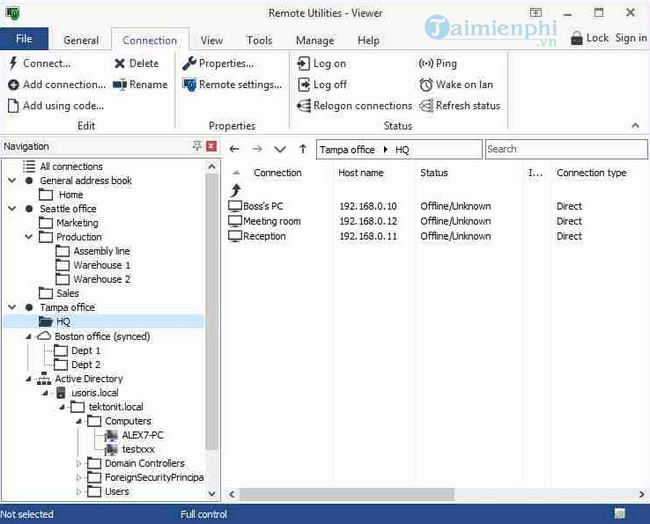
Task: Sort by Connection type column header
Action: pyautogui.click(x=591, y=173)
